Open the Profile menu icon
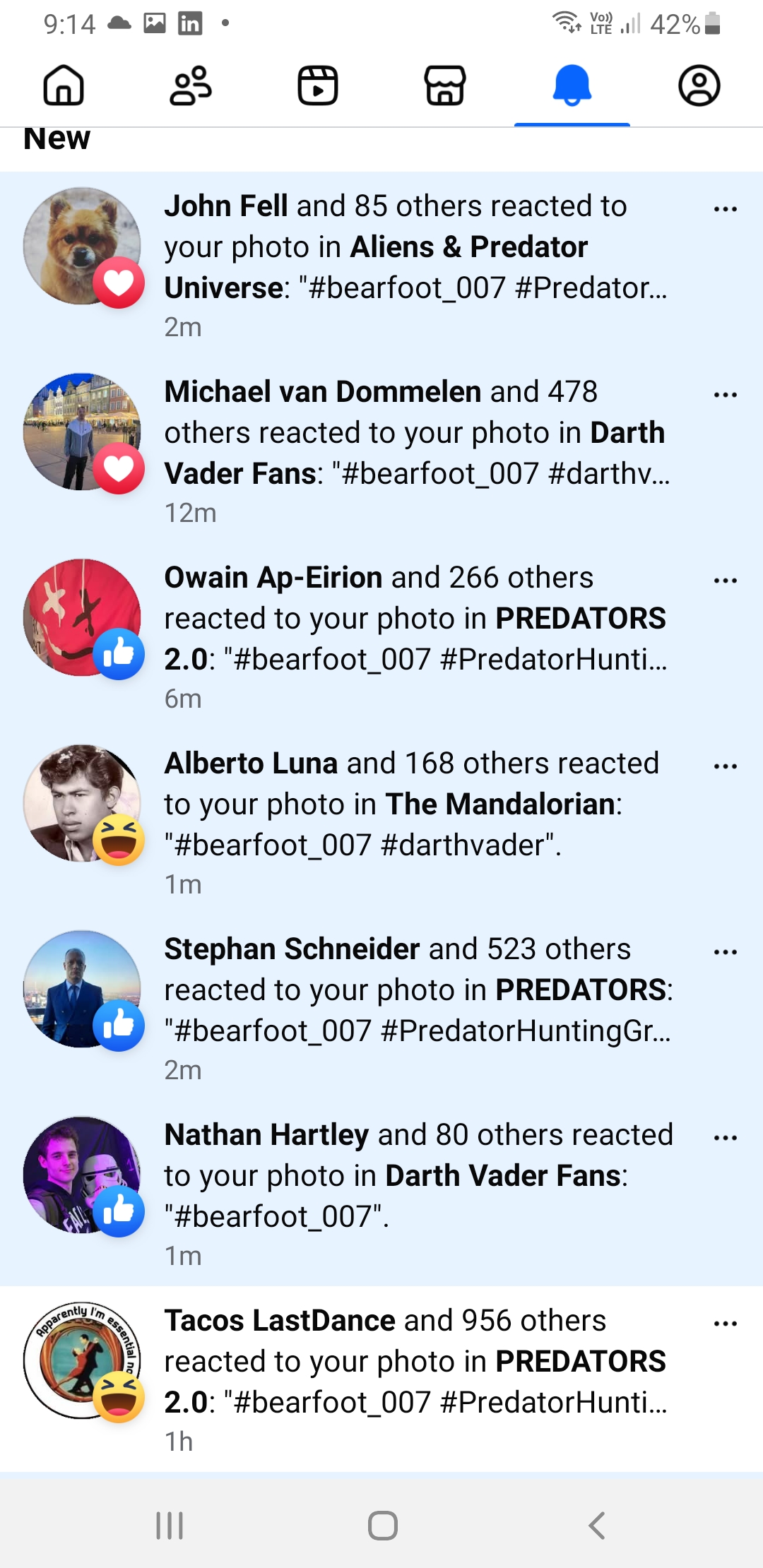The width and height of the screenshot is (763, 1568). tap(699, 86)
